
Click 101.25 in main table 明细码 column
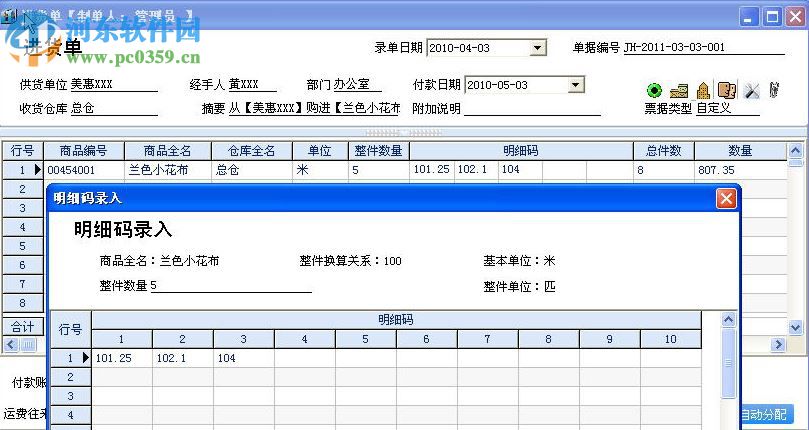pyautogui.click(x=432, y=169)
